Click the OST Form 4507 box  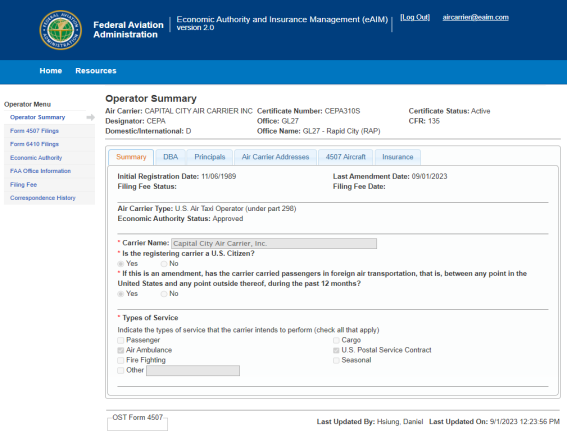137,422
